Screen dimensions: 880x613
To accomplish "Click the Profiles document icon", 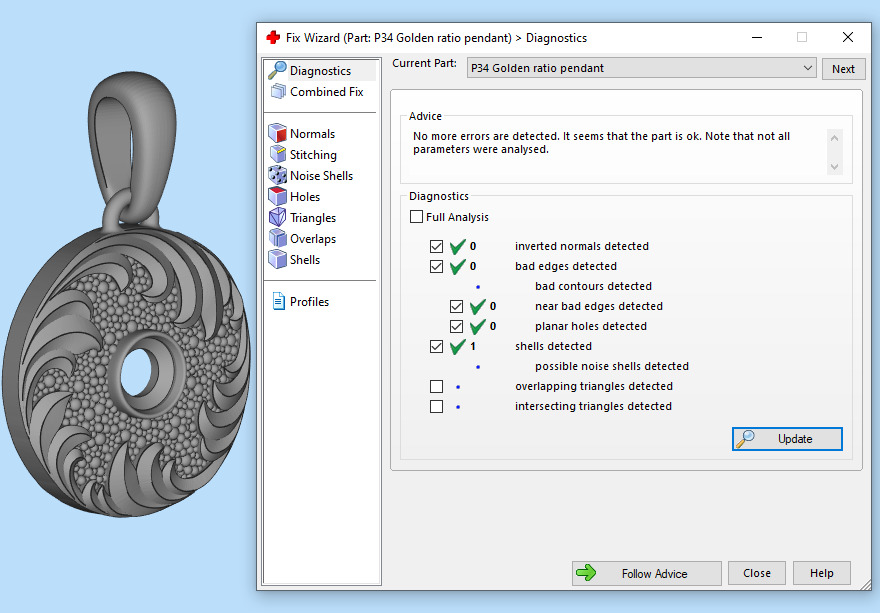I will click(278, 301).
